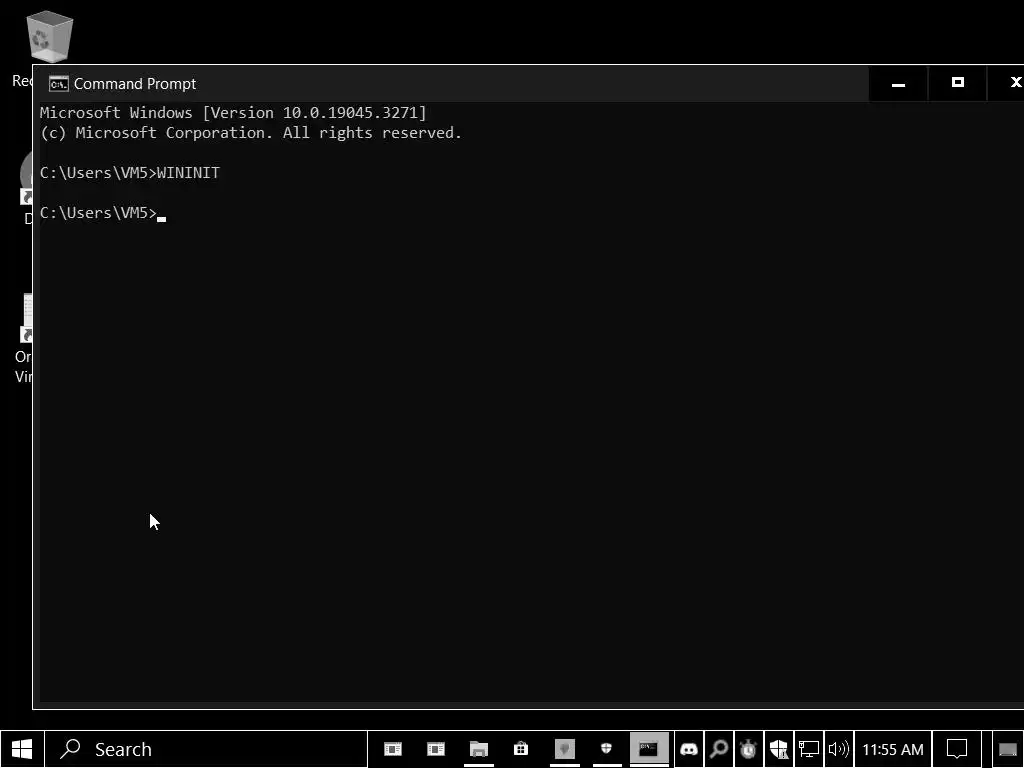Open File Explorer from the taskbar
1024x768 pixels.
tap(479, 749)
